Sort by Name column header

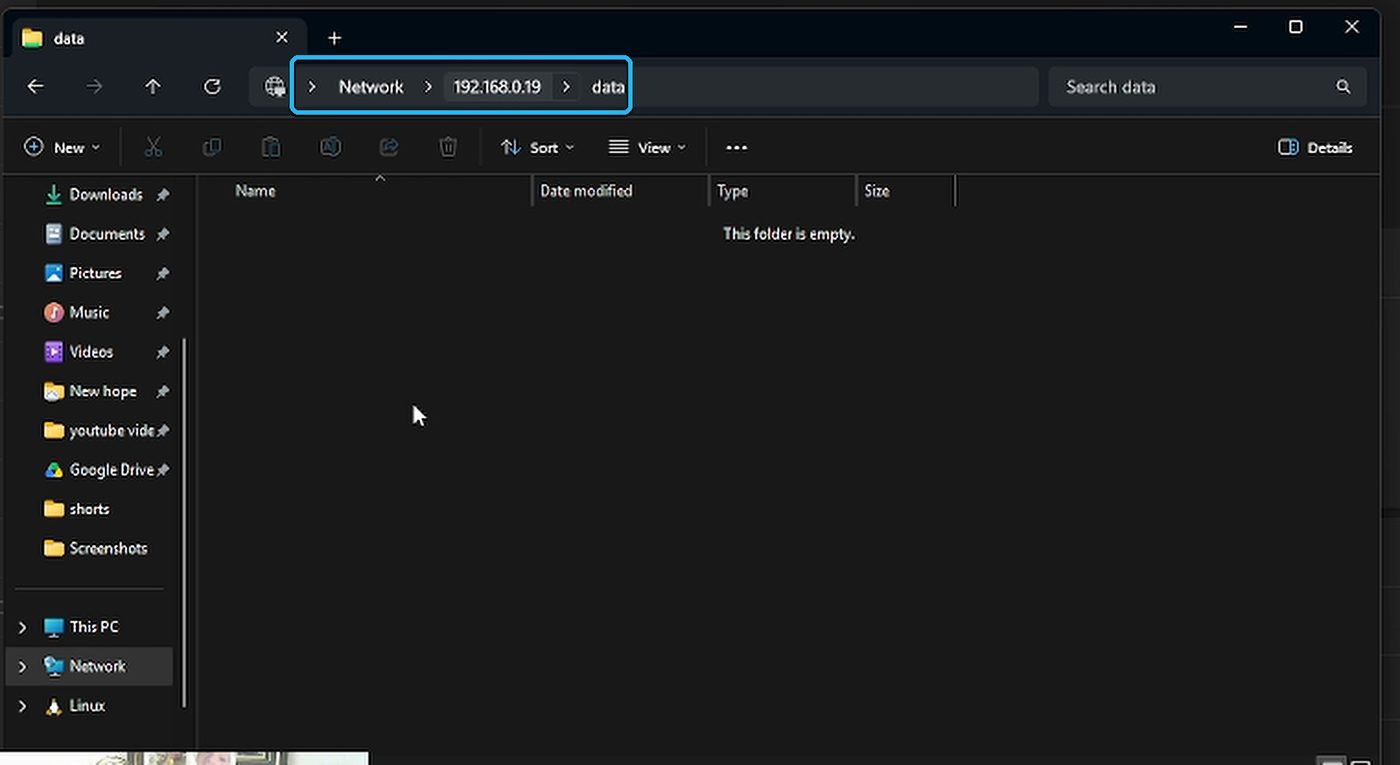pyautogui.click(x=255, y=191)
